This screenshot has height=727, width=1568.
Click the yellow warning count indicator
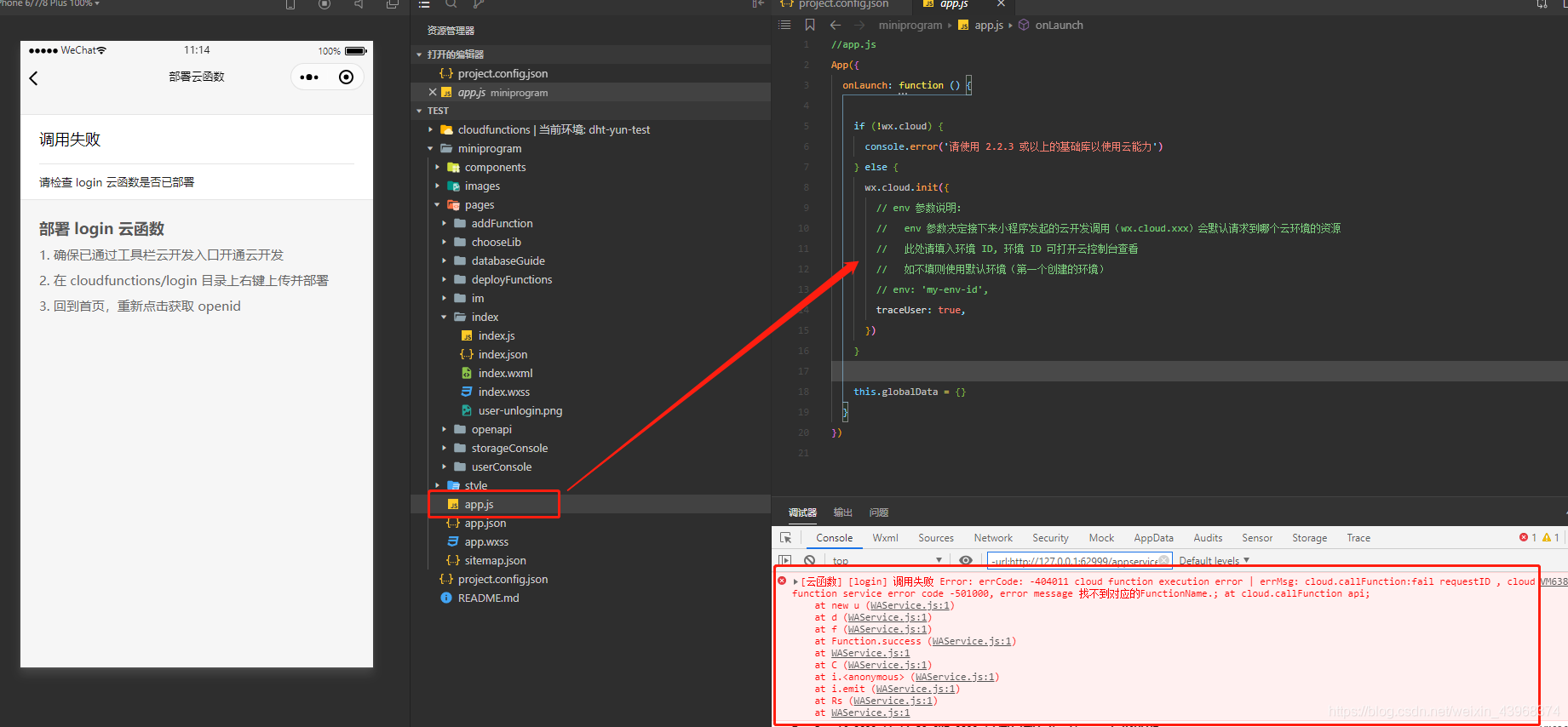(1551, 537)
